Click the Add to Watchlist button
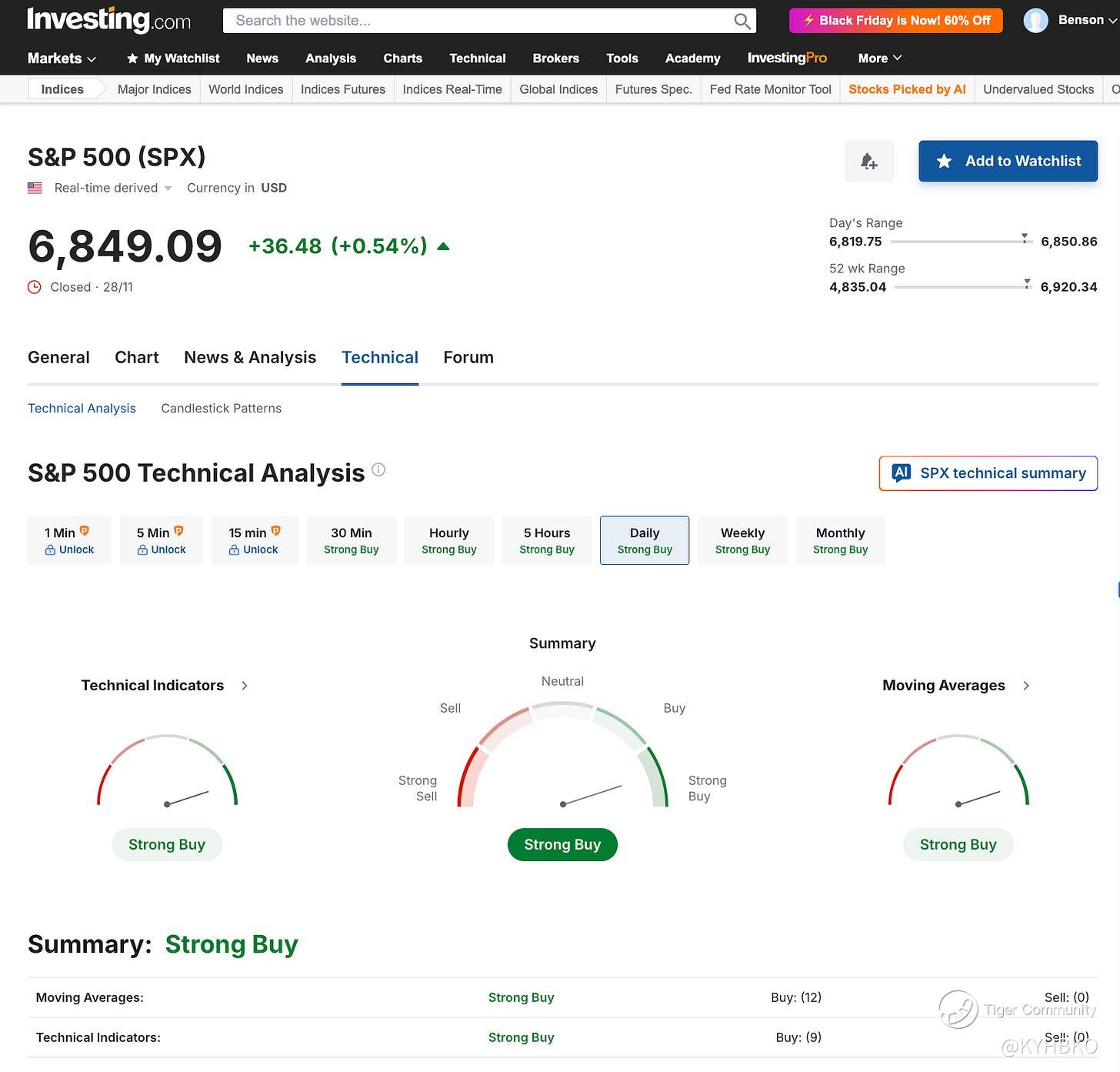Viewport: 1120px width, 1072px height. tap(1008, 161)
